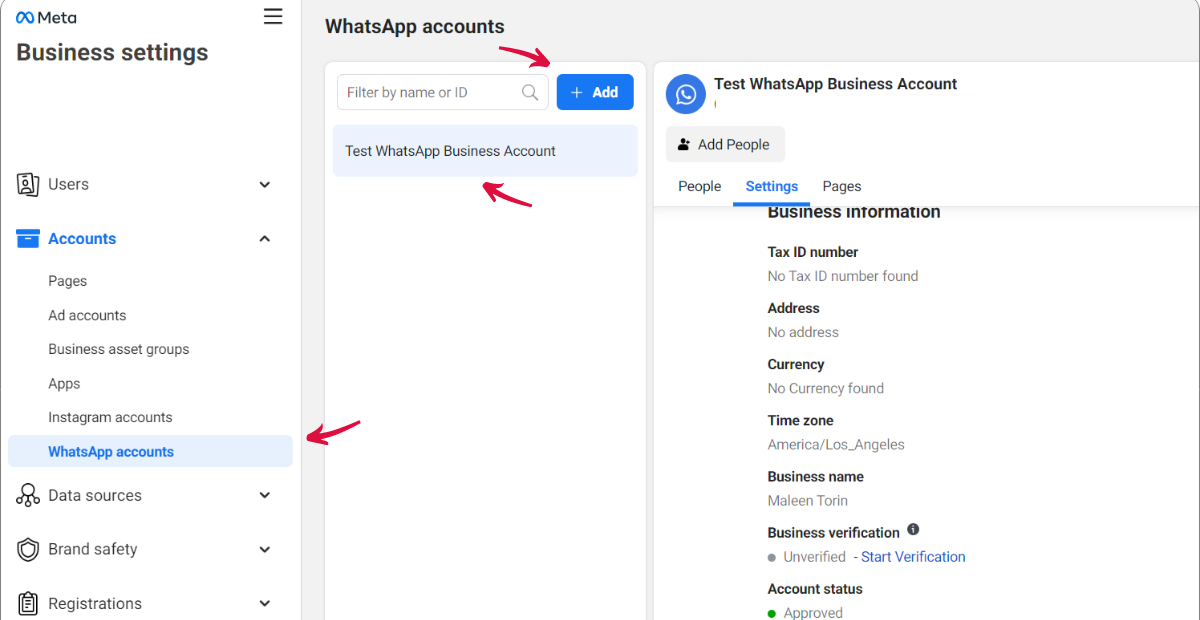Image resolution: width=1200 pixels, height=620 pixels.
Task: Expand the Registrations chevron
Action: (x=265, y=603)
